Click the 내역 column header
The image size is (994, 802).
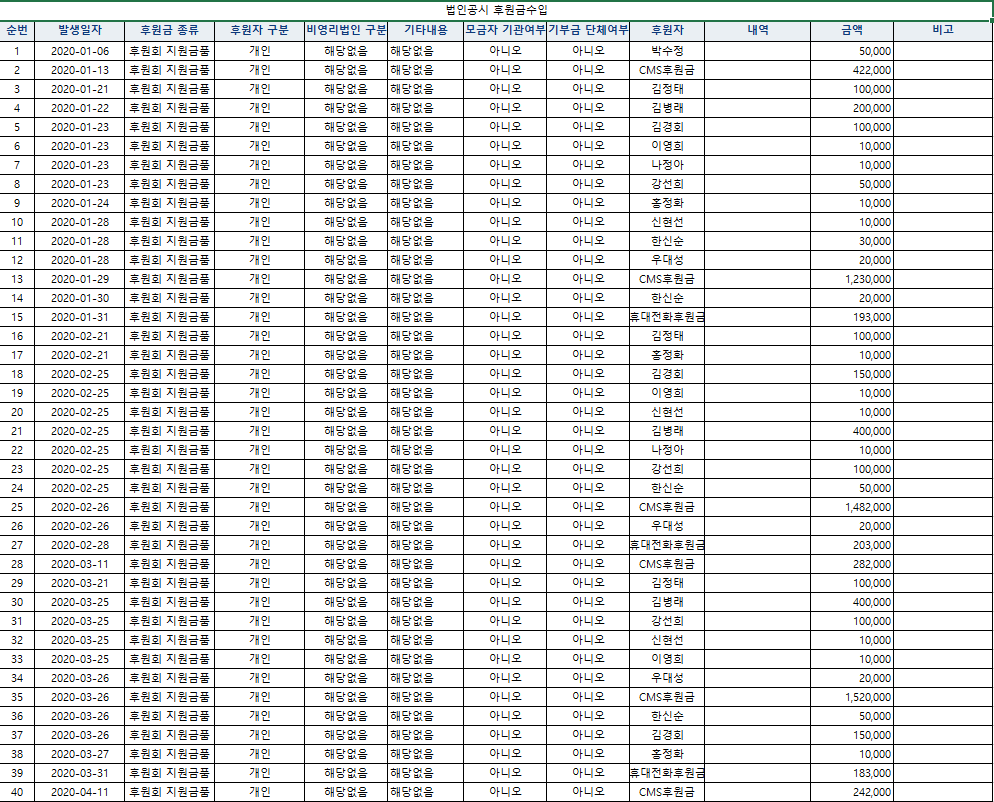click(x=758, y=30)
